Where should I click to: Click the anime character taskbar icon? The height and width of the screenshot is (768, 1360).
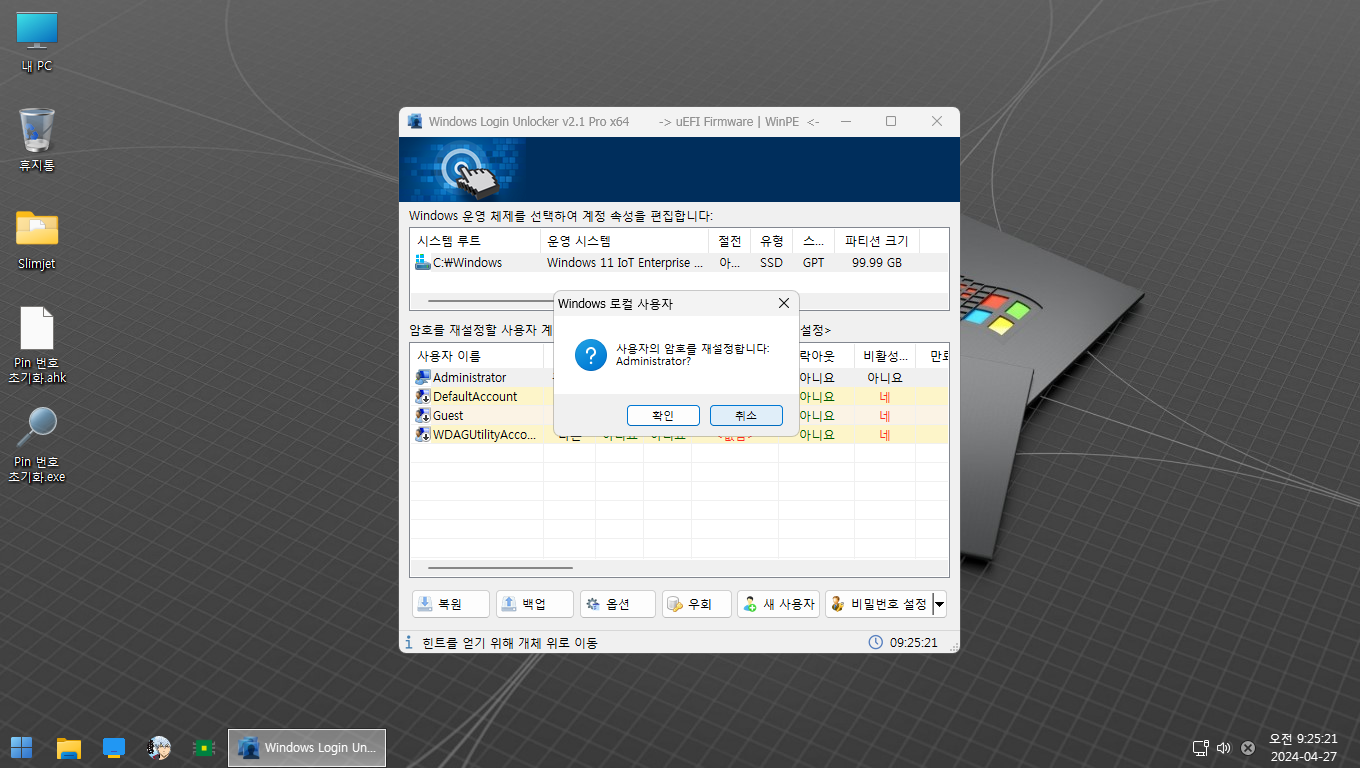coord(158,747)
